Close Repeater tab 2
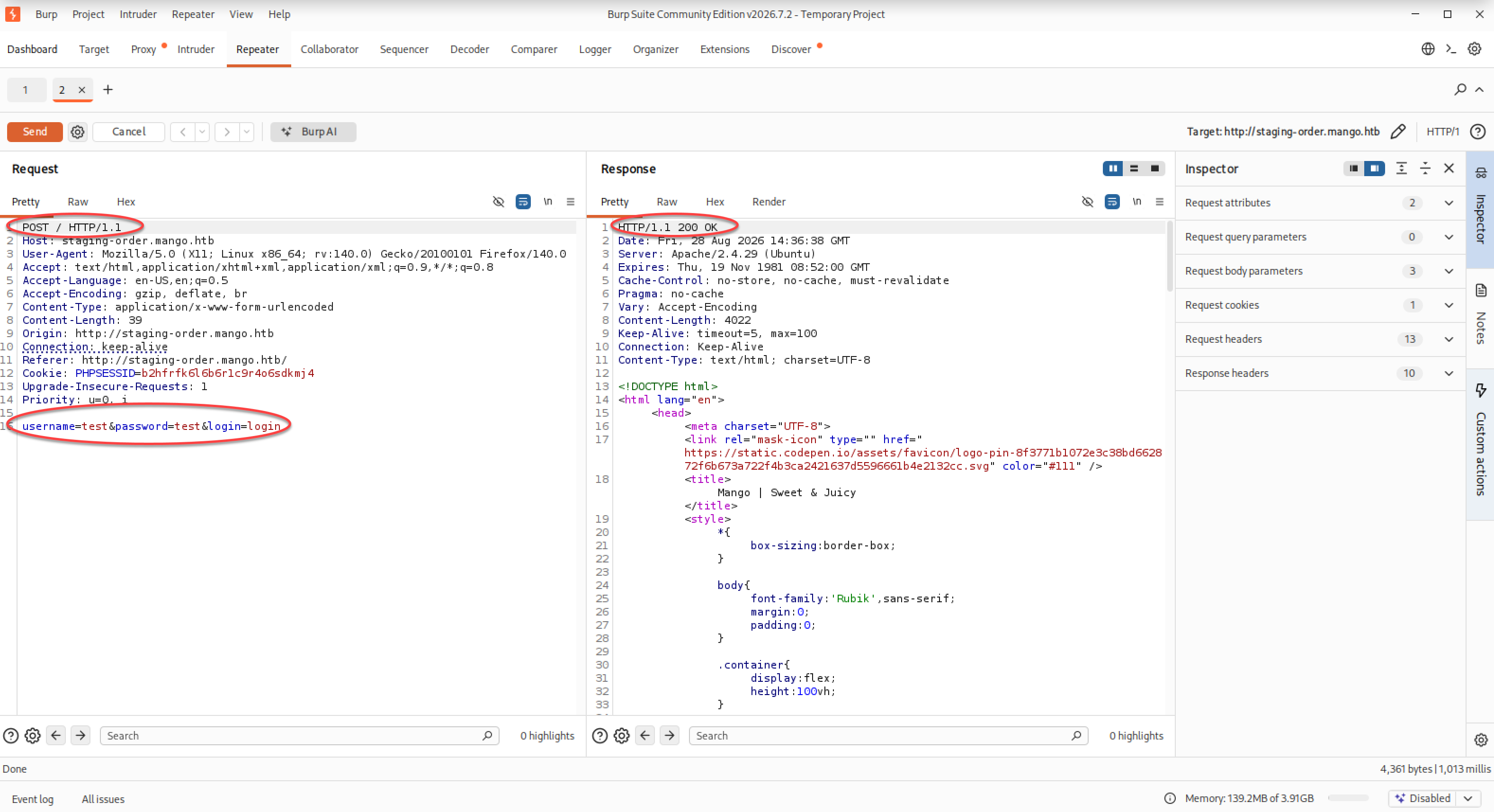Viewport: 1494px width, 812px height. point(82,90)
